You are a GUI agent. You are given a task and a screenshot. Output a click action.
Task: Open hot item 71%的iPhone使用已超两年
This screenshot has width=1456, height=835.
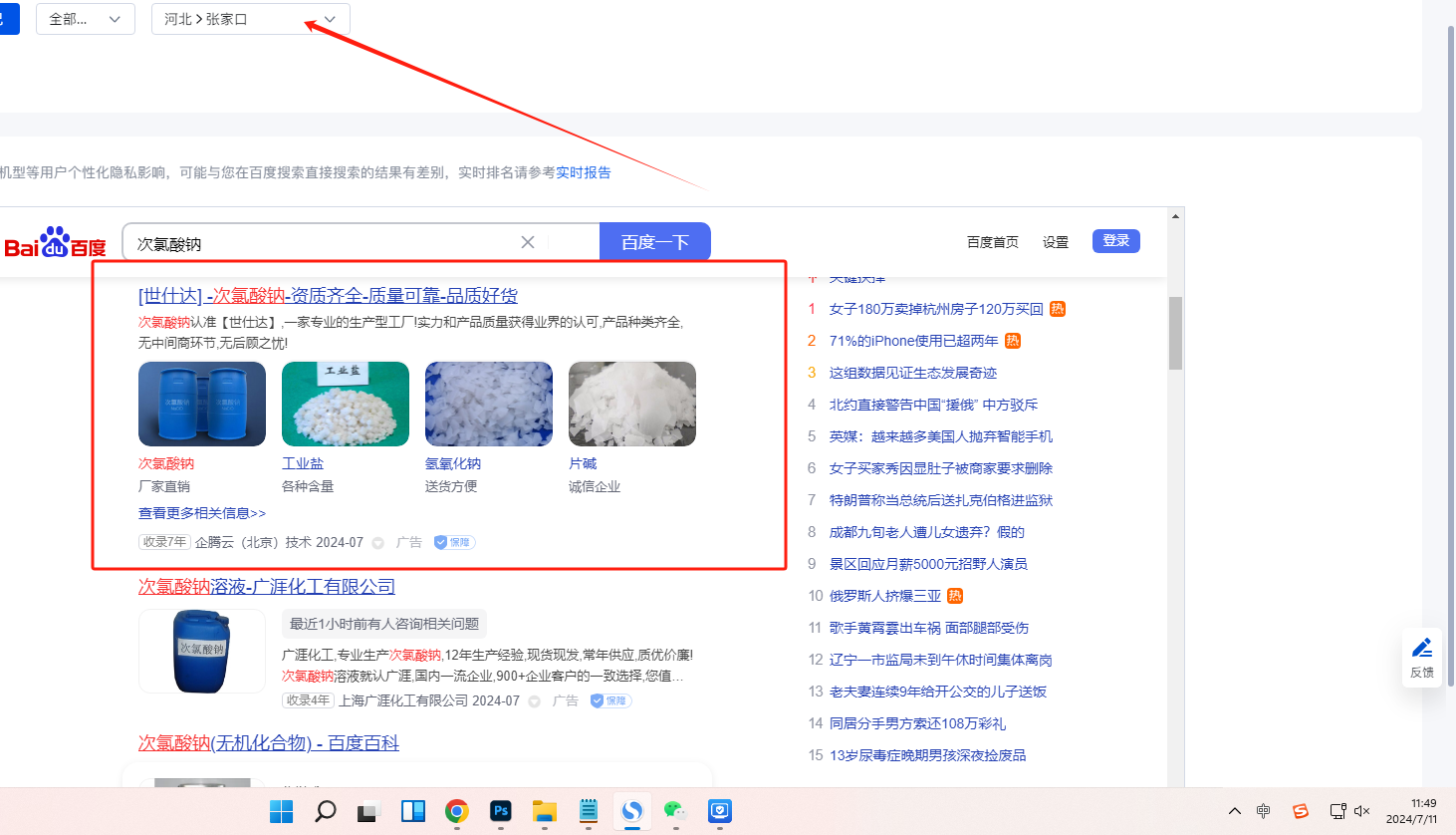click(x=914, y=341)
